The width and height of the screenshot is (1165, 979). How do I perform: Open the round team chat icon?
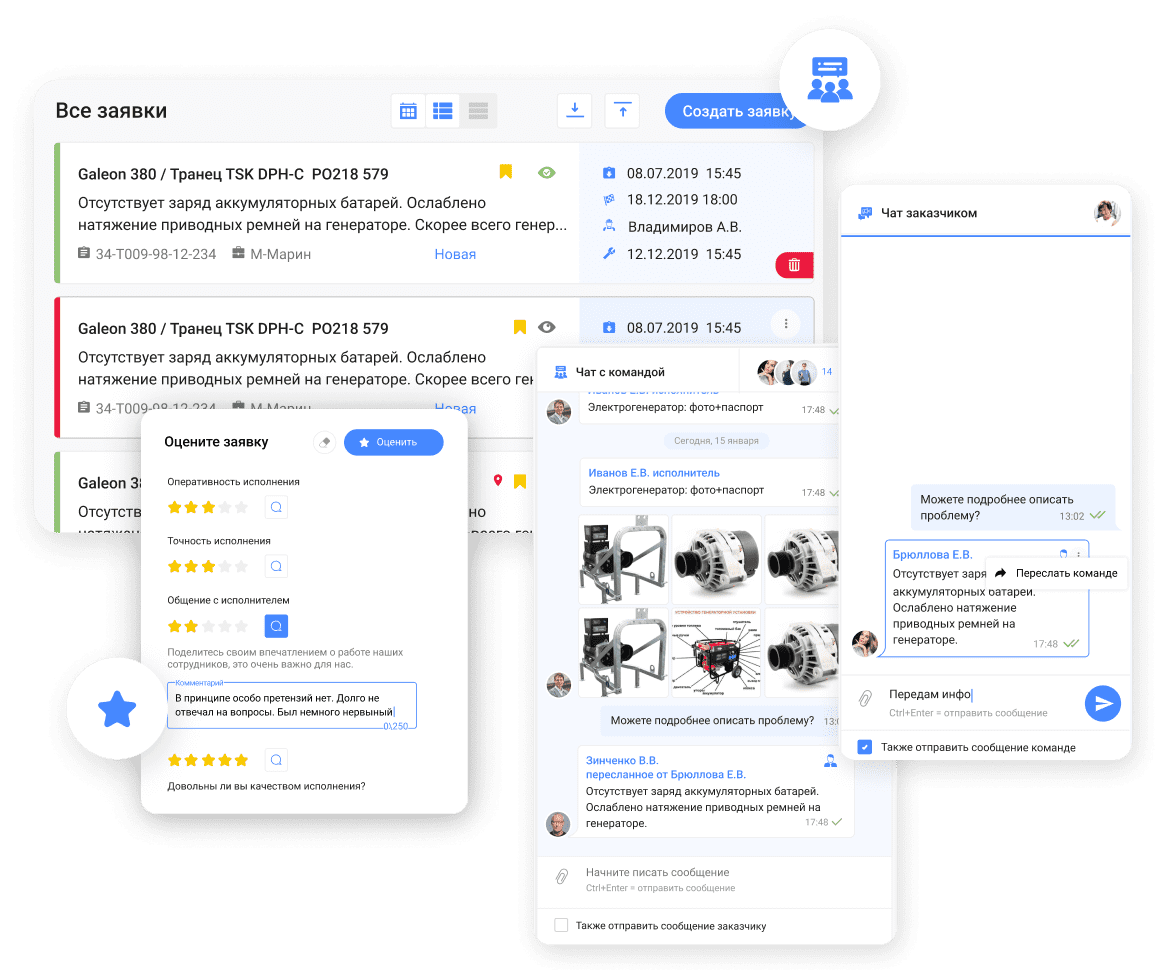pos(830,79)
